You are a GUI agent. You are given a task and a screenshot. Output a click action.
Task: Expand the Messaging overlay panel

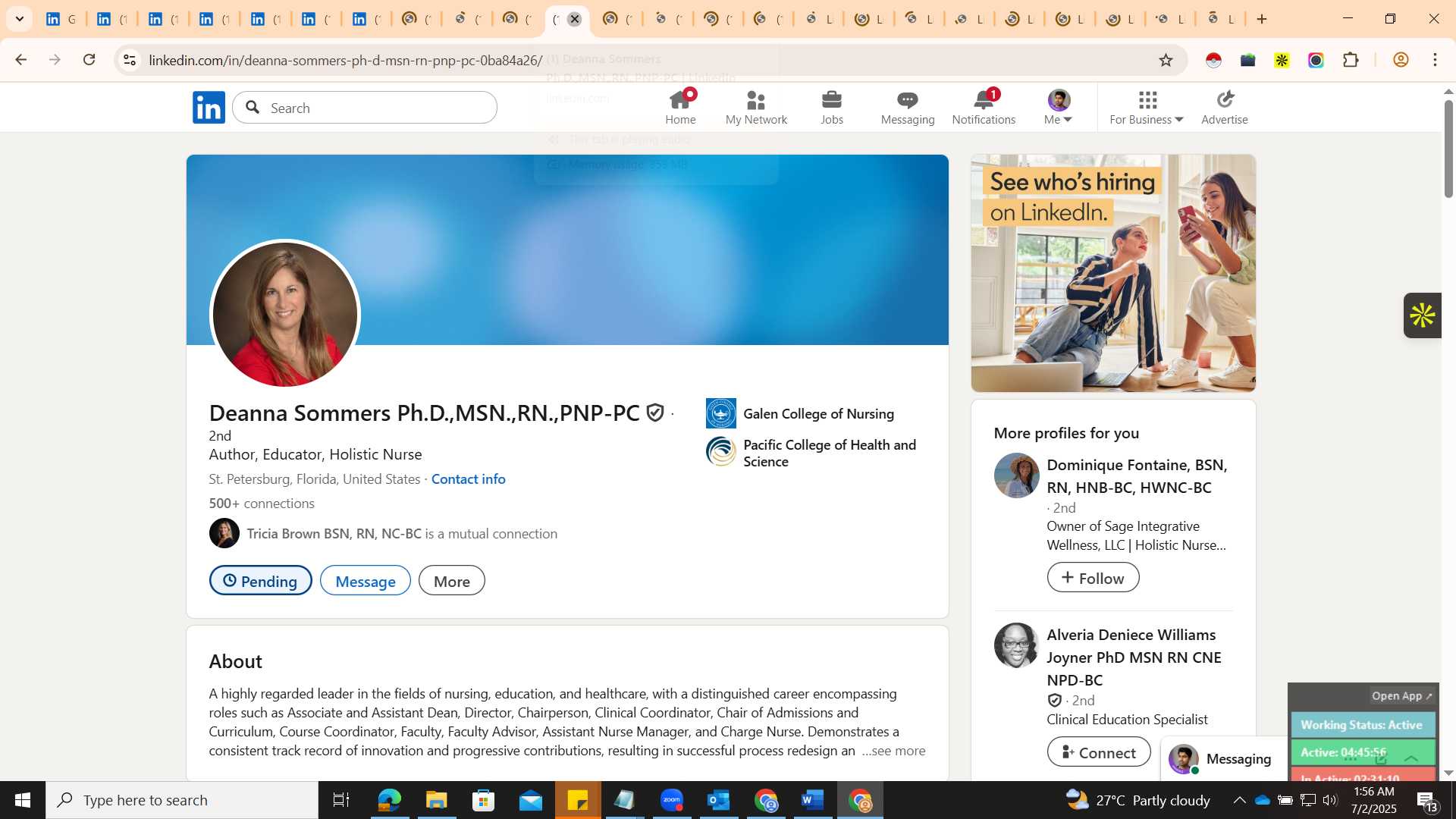pos(1224,758)
